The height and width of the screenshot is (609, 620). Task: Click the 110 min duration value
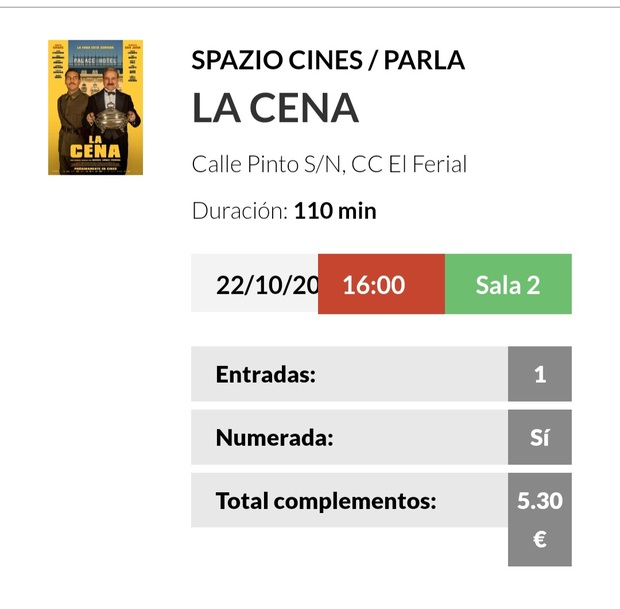pos(335,211)
